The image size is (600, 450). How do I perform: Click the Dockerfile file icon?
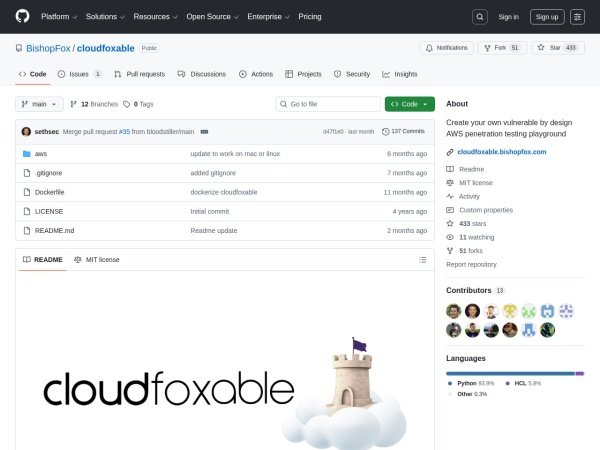[27, 192]
